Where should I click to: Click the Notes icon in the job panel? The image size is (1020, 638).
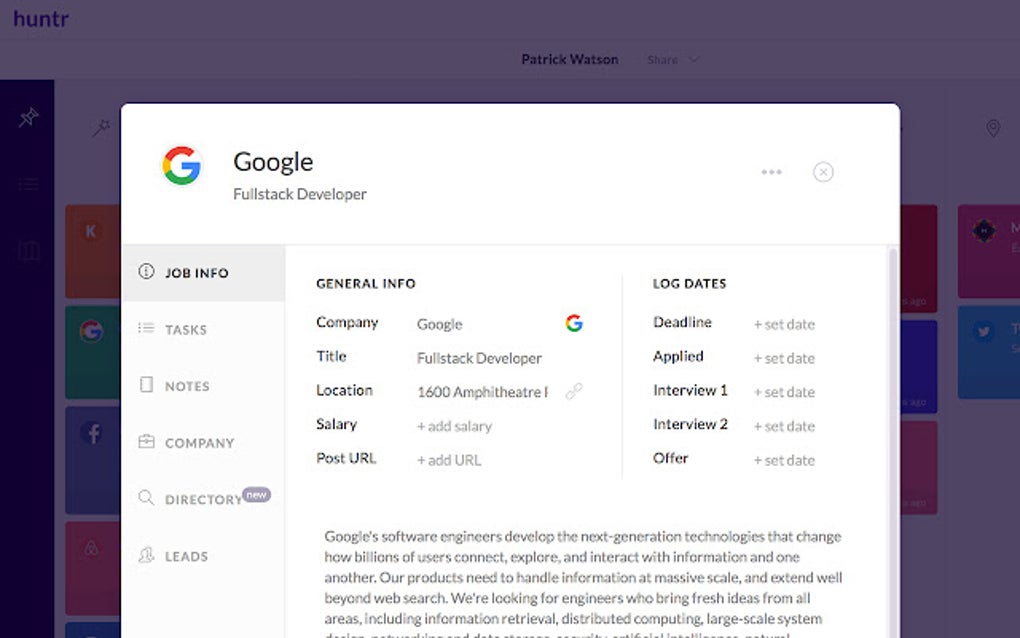tap(146, 386)
